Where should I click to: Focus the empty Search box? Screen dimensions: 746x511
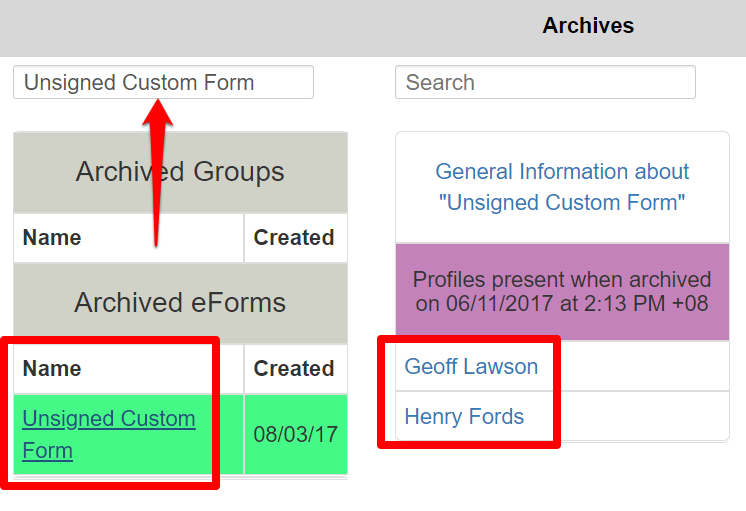pos(545,83)
